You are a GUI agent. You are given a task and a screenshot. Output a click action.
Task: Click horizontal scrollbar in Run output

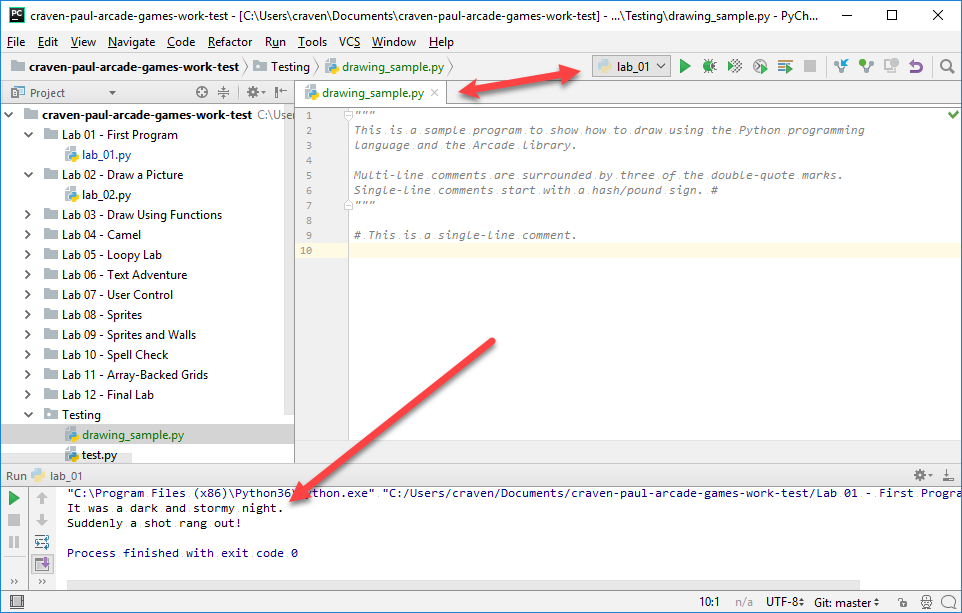(x=463, y=585)
